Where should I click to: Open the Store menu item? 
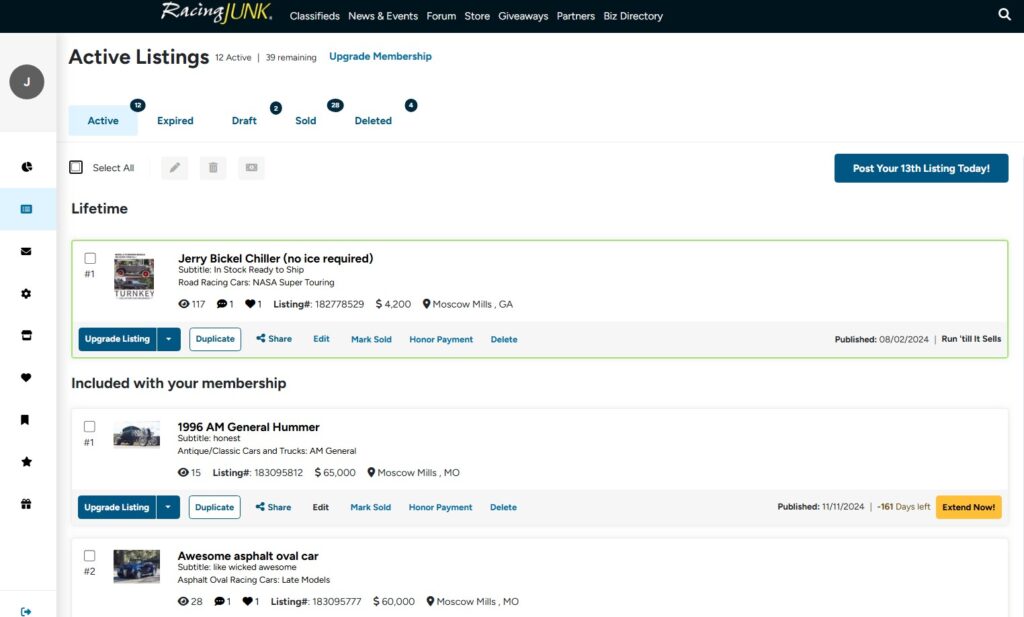(477, 16)
